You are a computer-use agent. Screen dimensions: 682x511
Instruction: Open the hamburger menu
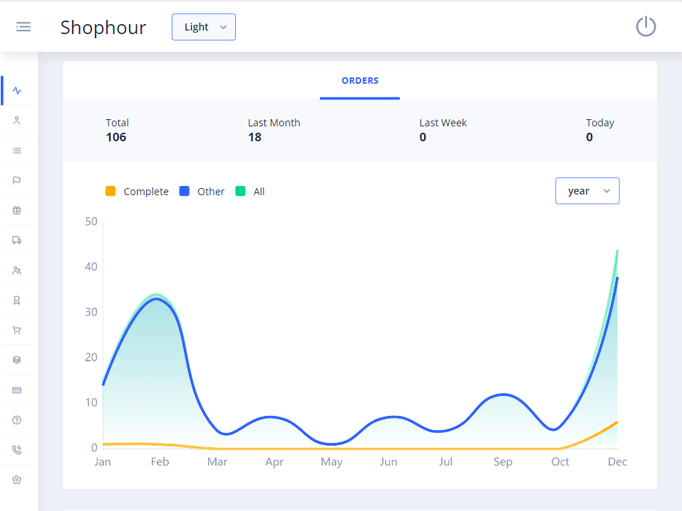(x=23, y=27)
